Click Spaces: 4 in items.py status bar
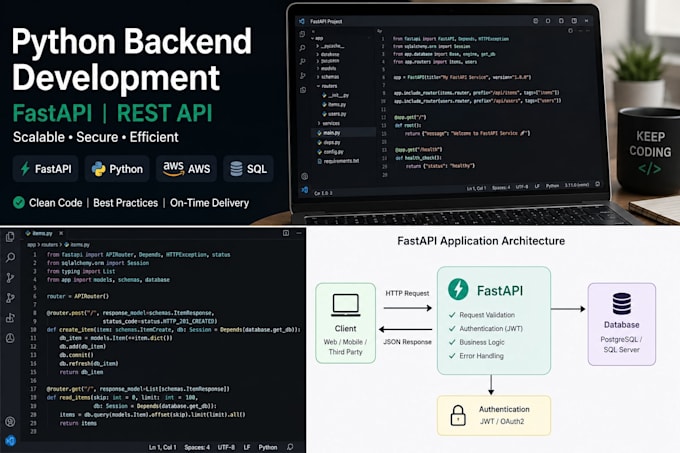 (197, 447)
